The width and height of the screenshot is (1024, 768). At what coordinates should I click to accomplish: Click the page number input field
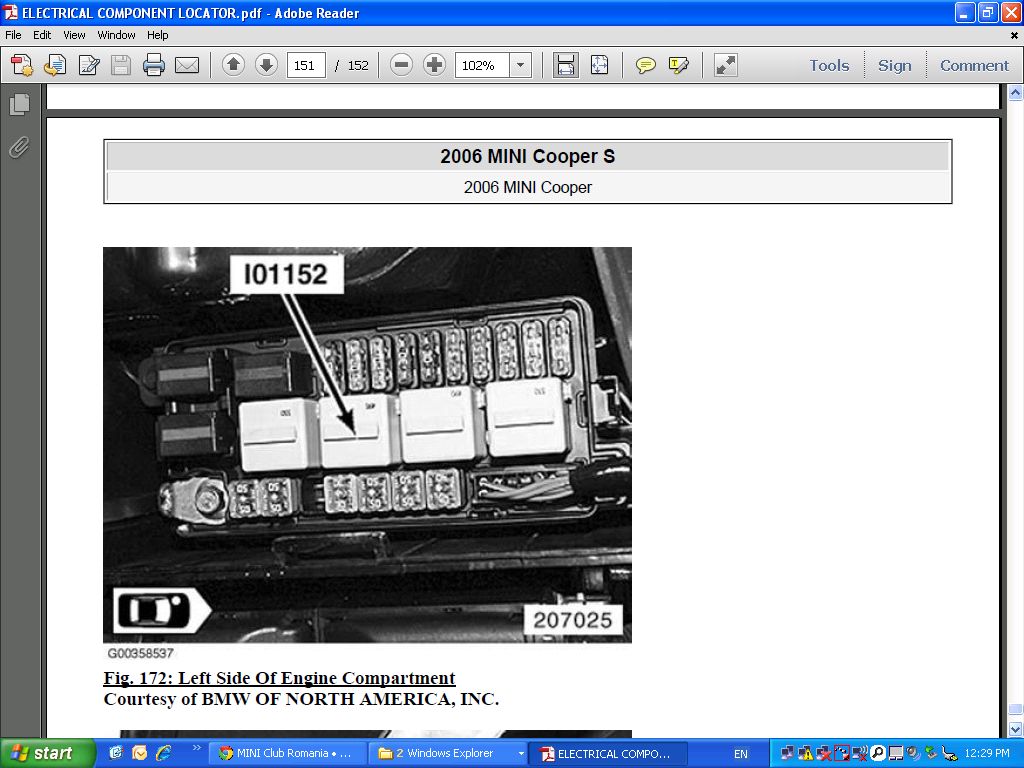point(306,66)
